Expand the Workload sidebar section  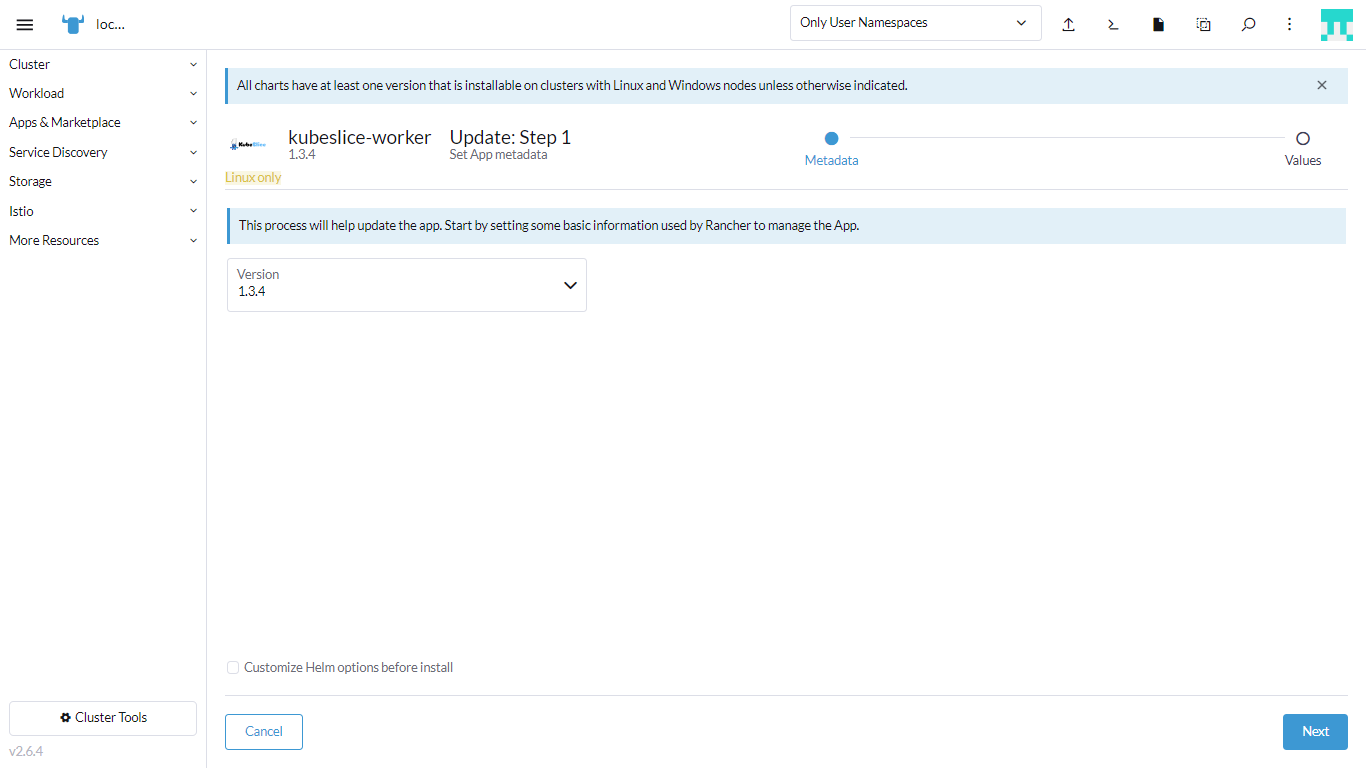(x=103, y=93)
